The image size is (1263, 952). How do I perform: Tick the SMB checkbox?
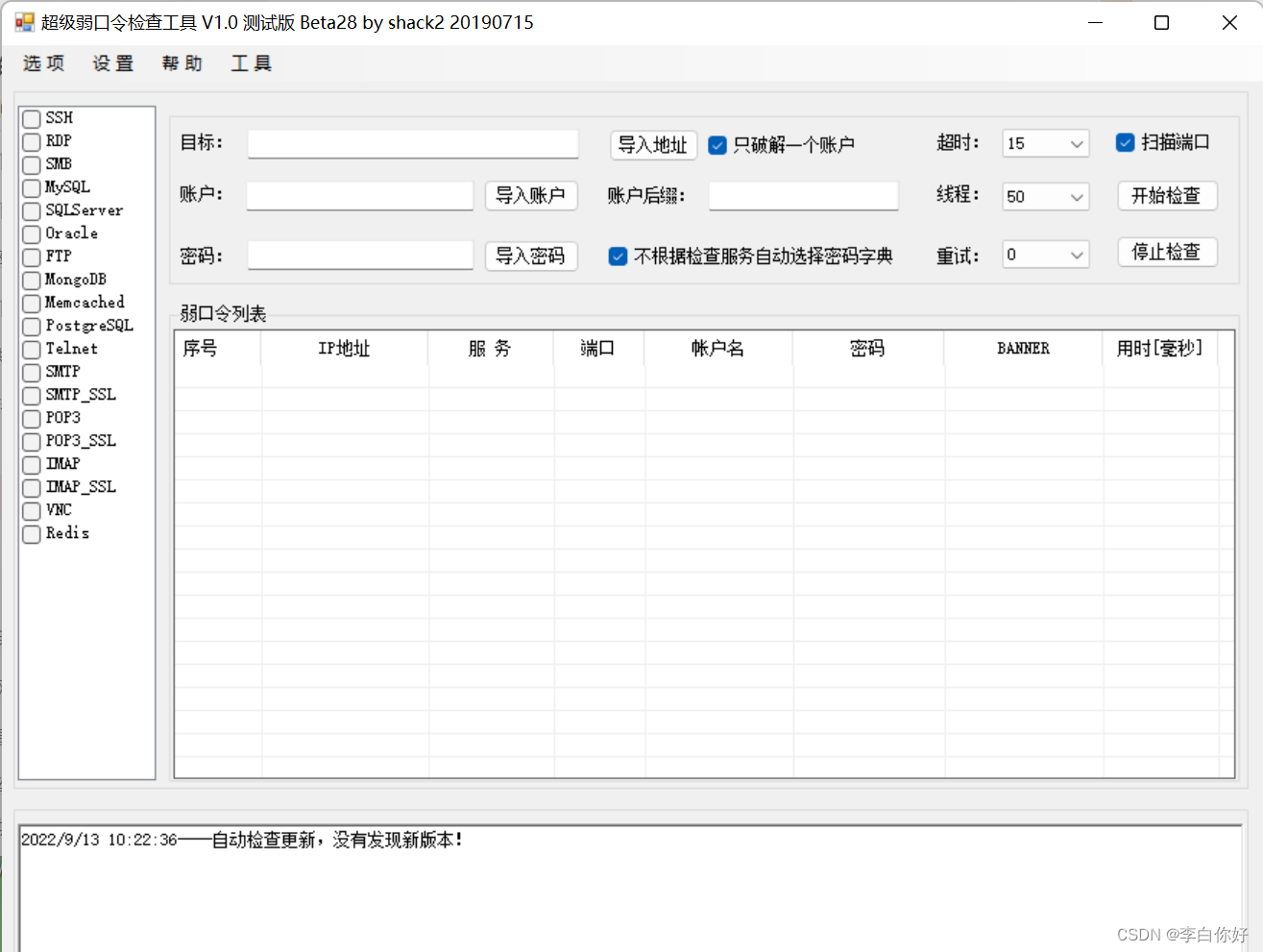[x=32, y=164]
